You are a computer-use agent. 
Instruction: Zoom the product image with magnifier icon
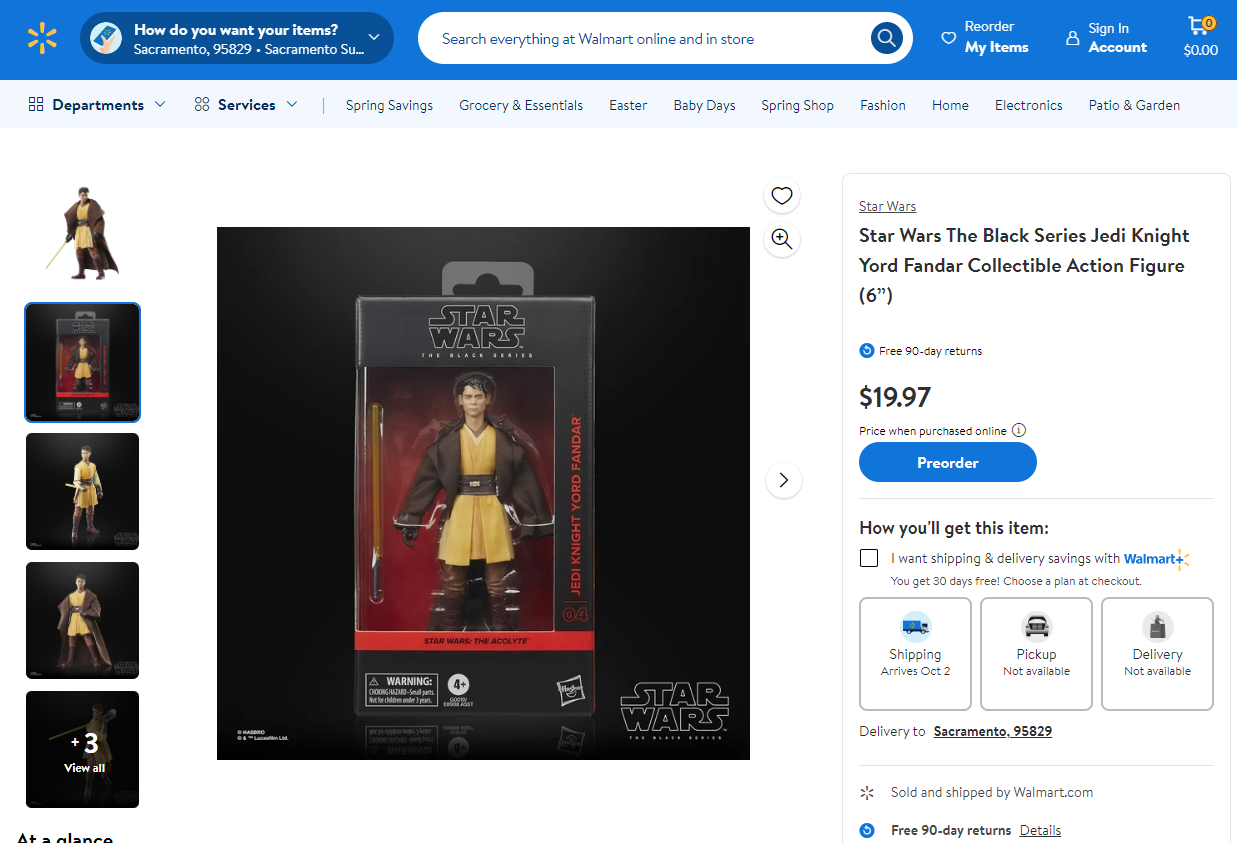point(782,239)
